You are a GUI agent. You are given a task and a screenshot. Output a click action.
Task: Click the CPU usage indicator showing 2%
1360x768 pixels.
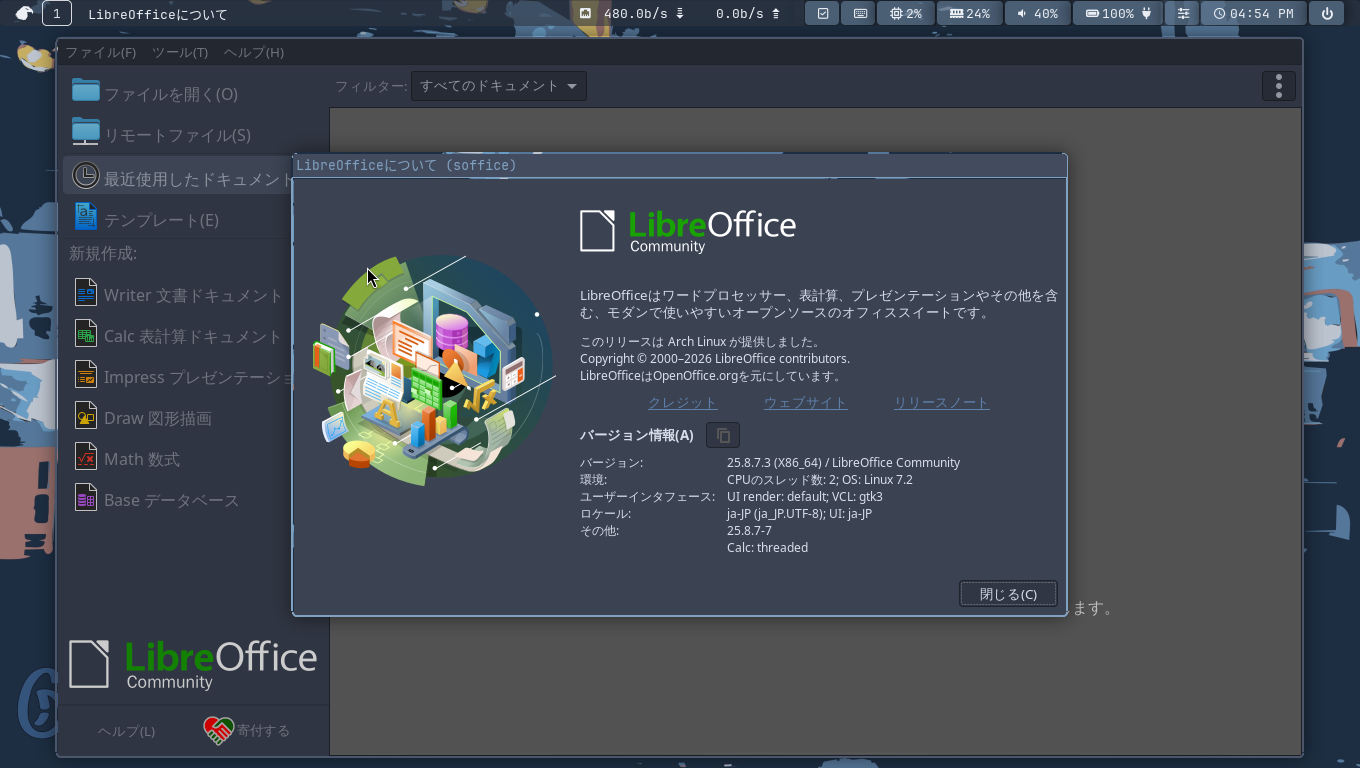906,14
